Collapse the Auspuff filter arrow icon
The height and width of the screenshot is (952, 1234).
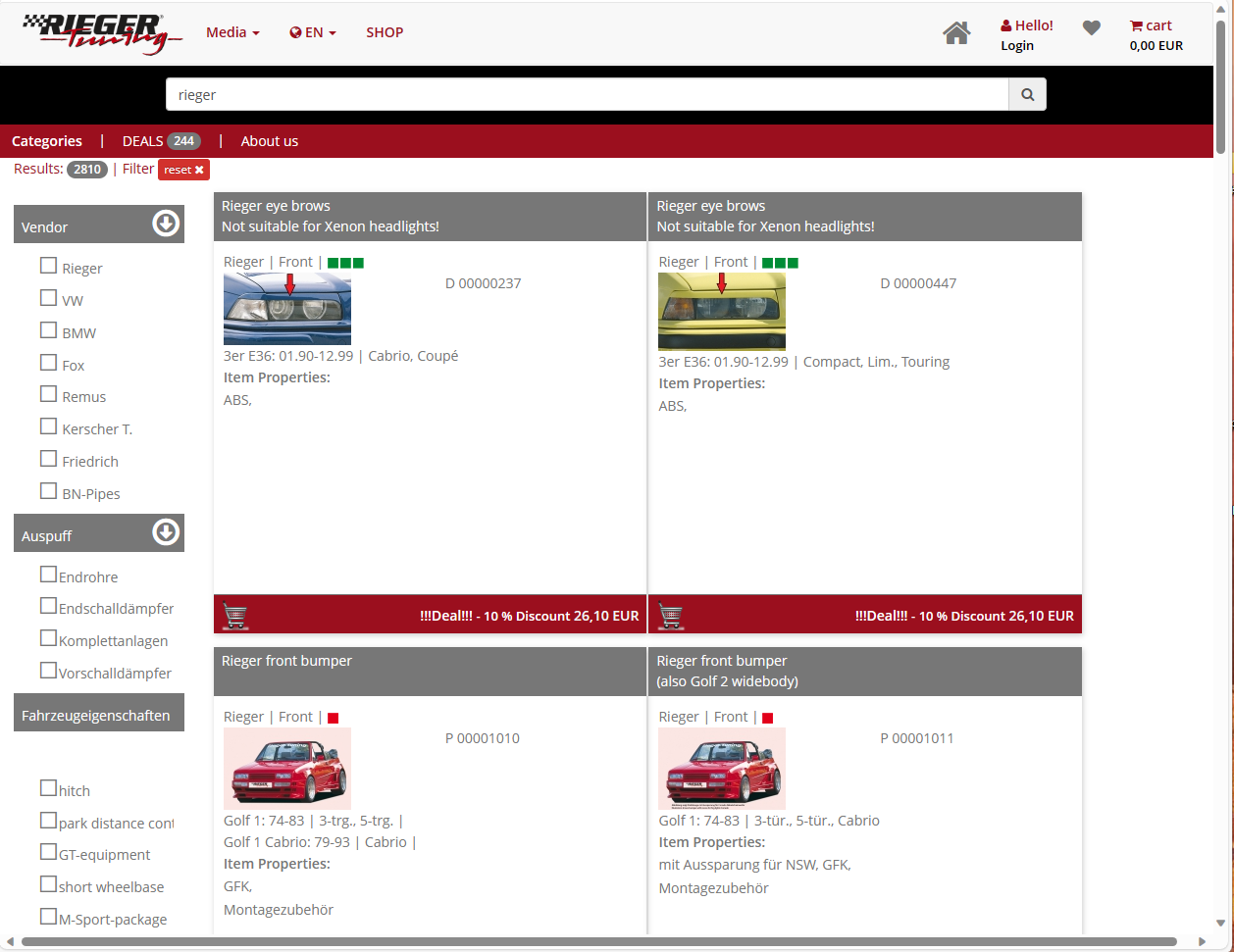tap(166, 532)
